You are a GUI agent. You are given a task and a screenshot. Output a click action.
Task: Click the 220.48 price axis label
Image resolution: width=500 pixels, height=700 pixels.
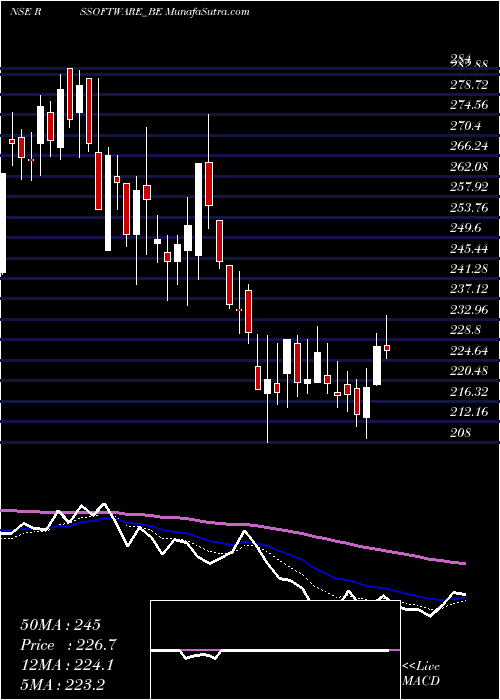469,371
